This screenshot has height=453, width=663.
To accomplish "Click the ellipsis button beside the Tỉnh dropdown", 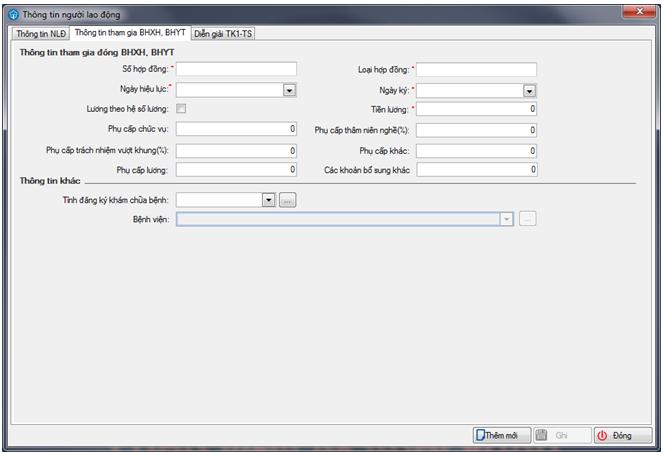I will click(288, 200).
